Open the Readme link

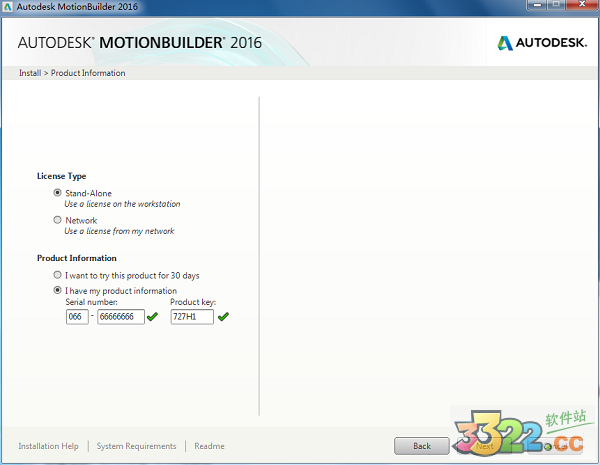(209, 446)
